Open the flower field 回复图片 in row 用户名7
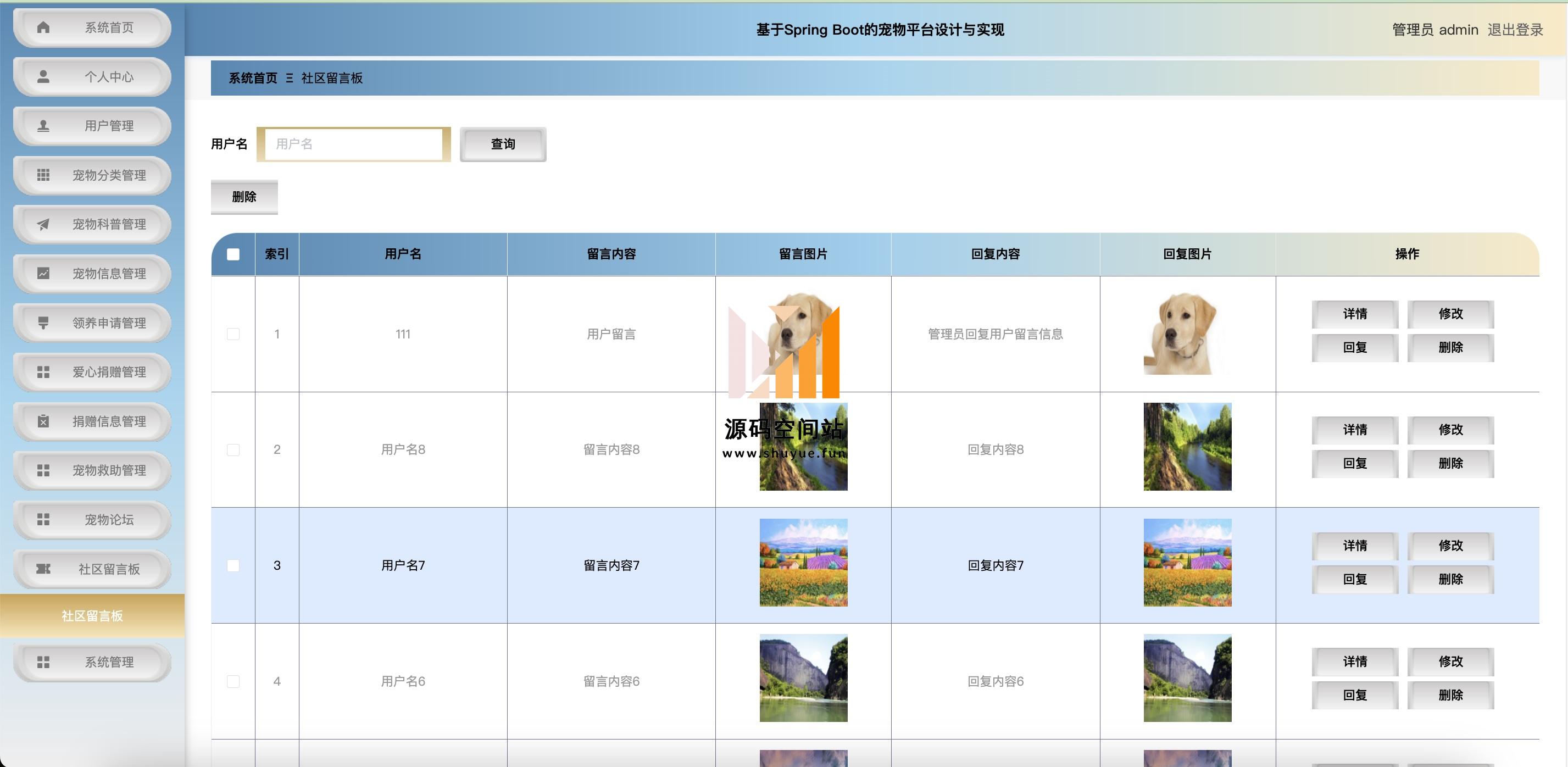 [x=1187, y=563]
